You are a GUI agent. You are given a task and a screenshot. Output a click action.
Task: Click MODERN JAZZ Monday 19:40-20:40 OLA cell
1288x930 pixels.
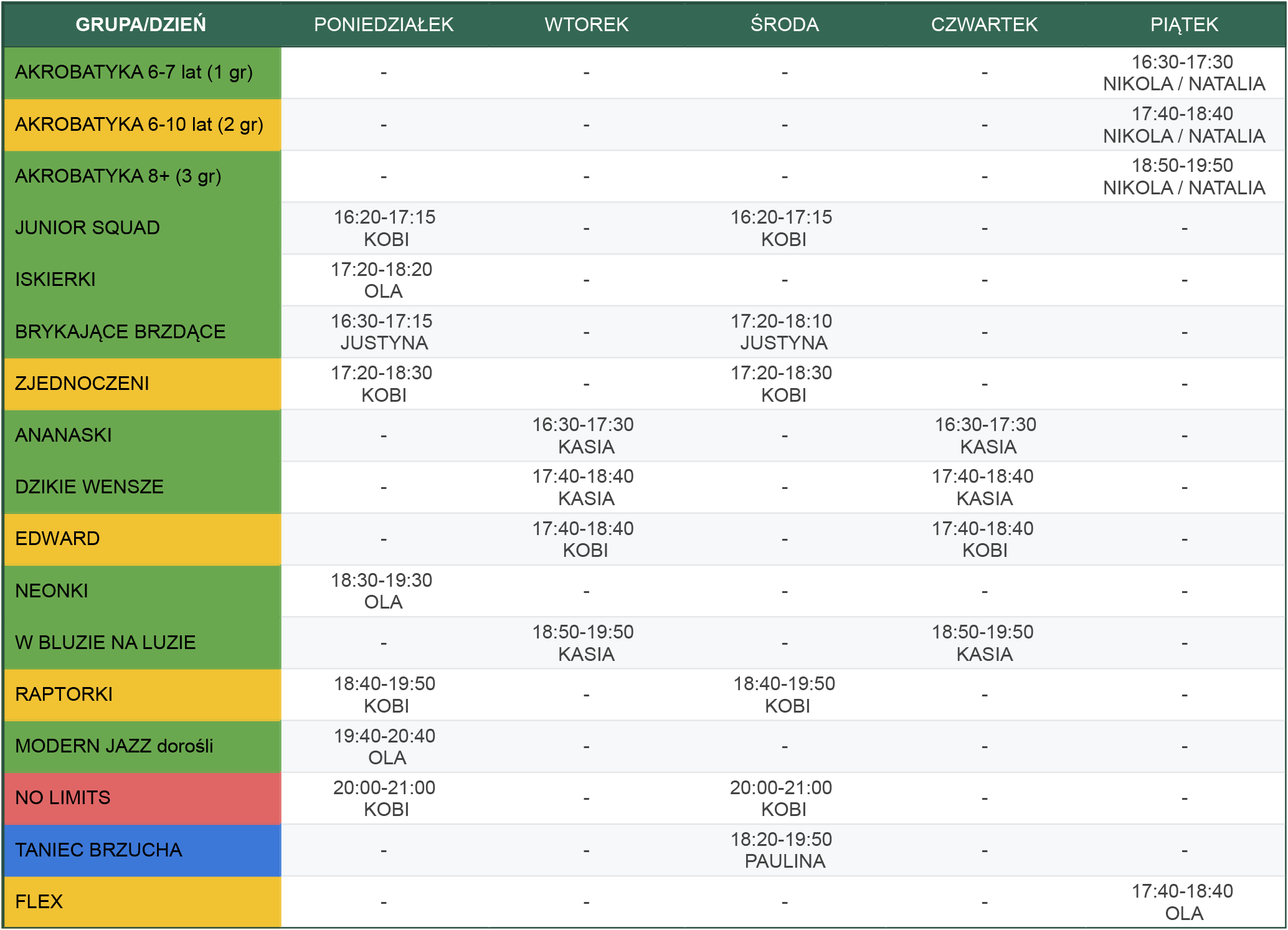384,746
